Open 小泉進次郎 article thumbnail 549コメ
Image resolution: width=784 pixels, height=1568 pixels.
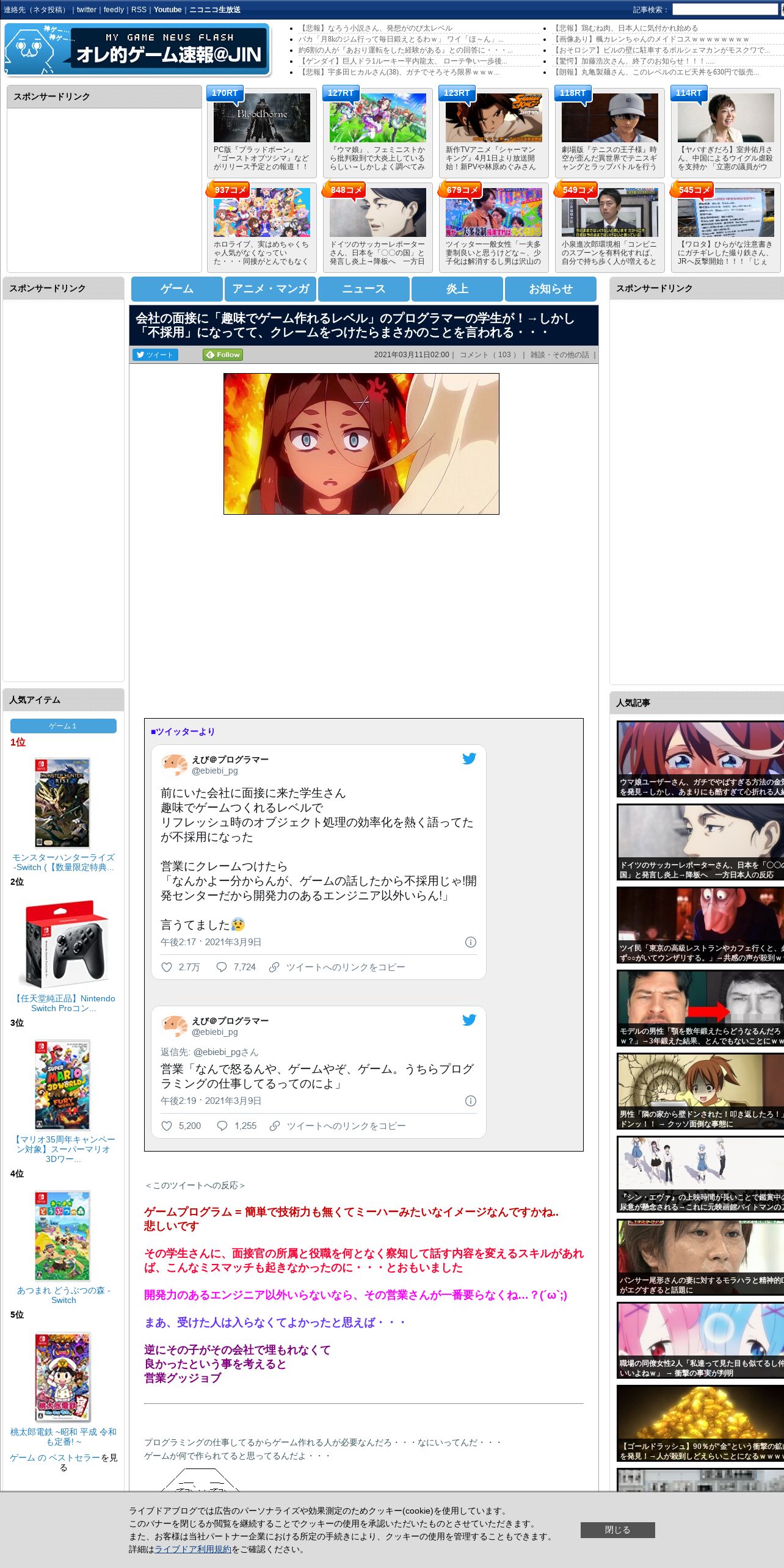click(x=610, y=212)
